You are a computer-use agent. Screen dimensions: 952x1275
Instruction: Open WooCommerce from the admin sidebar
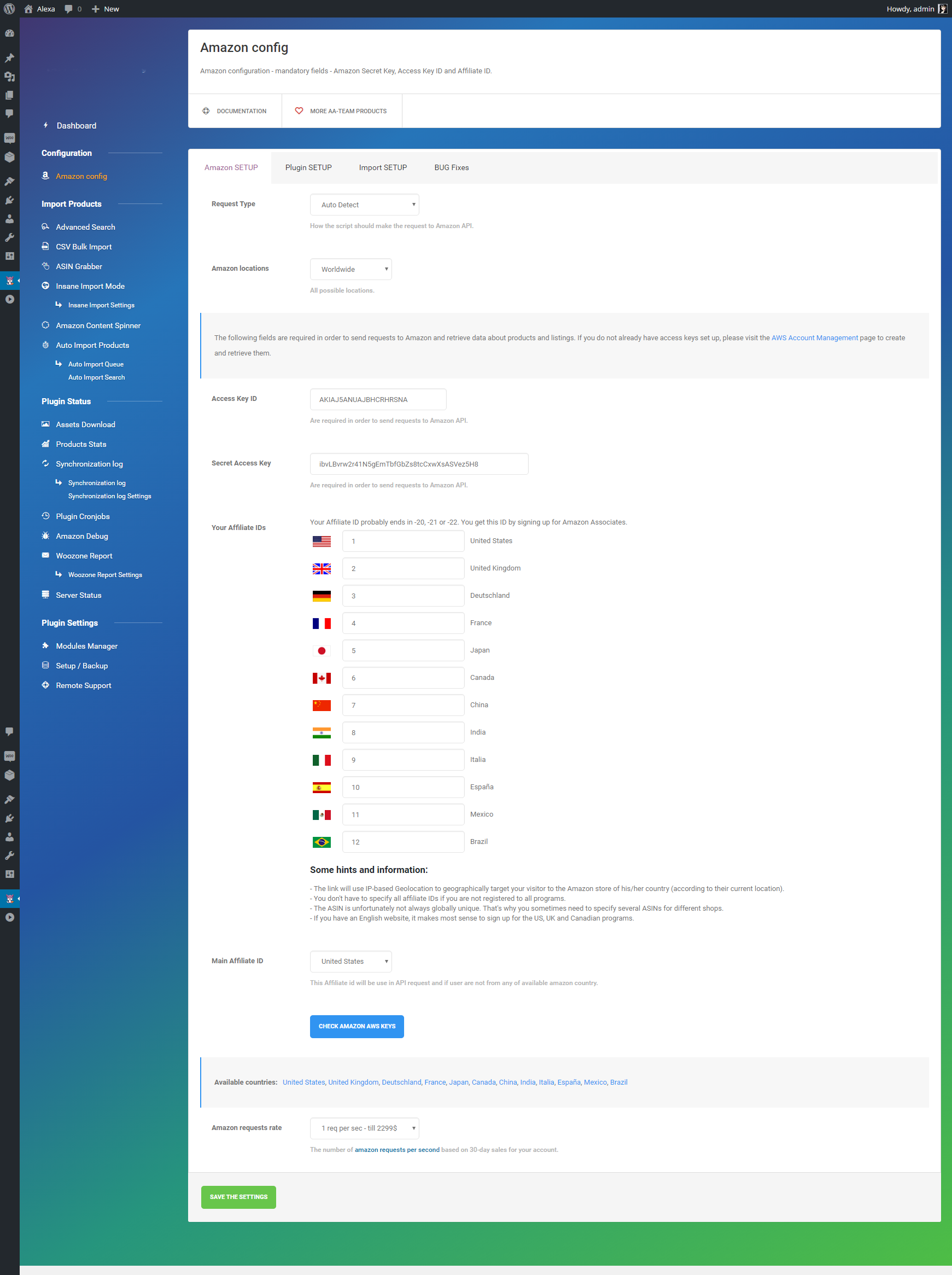9,138
